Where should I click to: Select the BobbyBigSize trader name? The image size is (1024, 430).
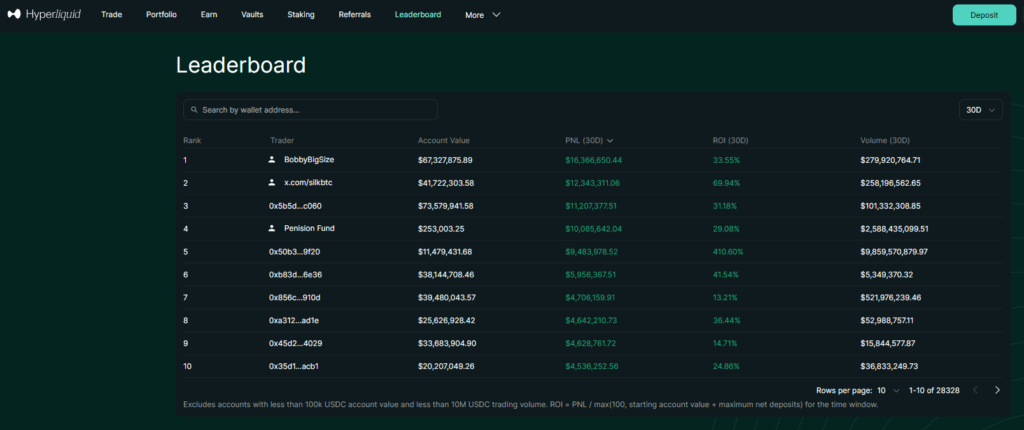pyautogui.click(x=308, y=159)
